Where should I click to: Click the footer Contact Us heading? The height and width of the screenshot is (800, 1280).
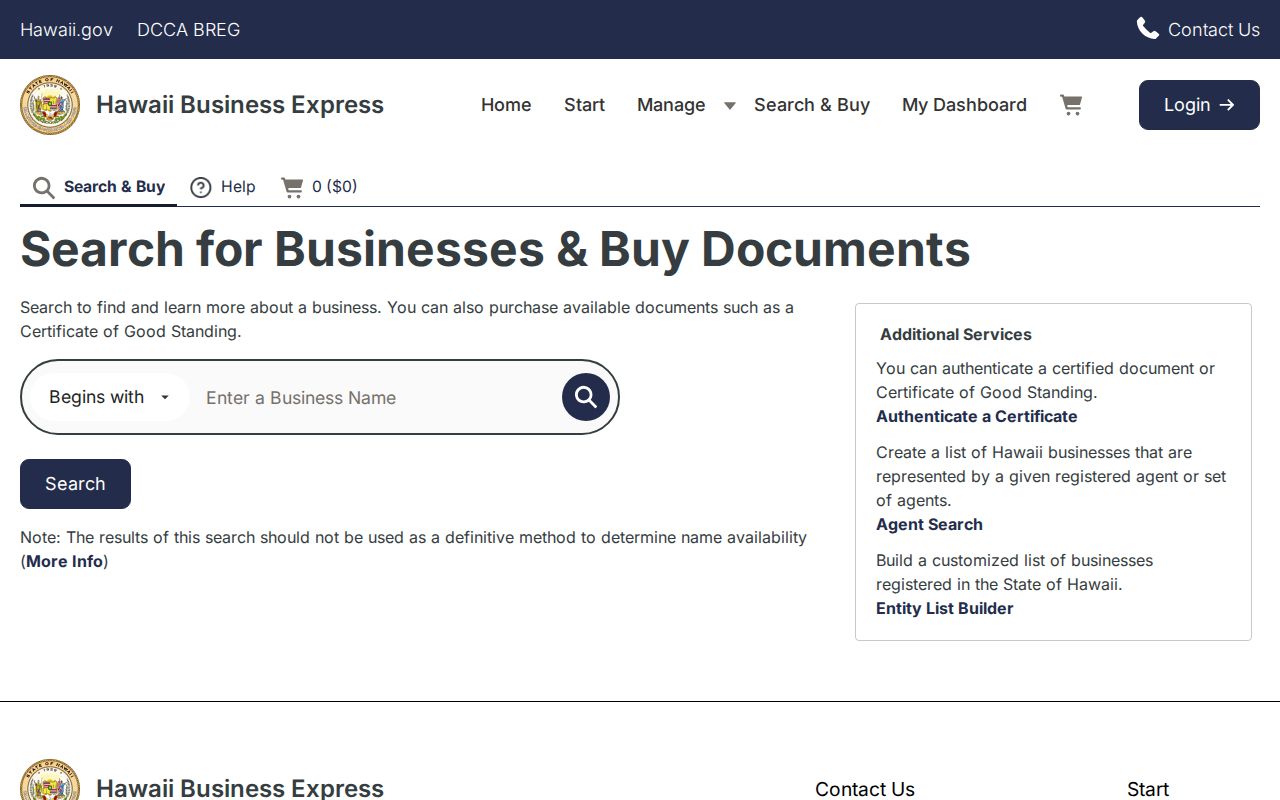click(865, 789)
